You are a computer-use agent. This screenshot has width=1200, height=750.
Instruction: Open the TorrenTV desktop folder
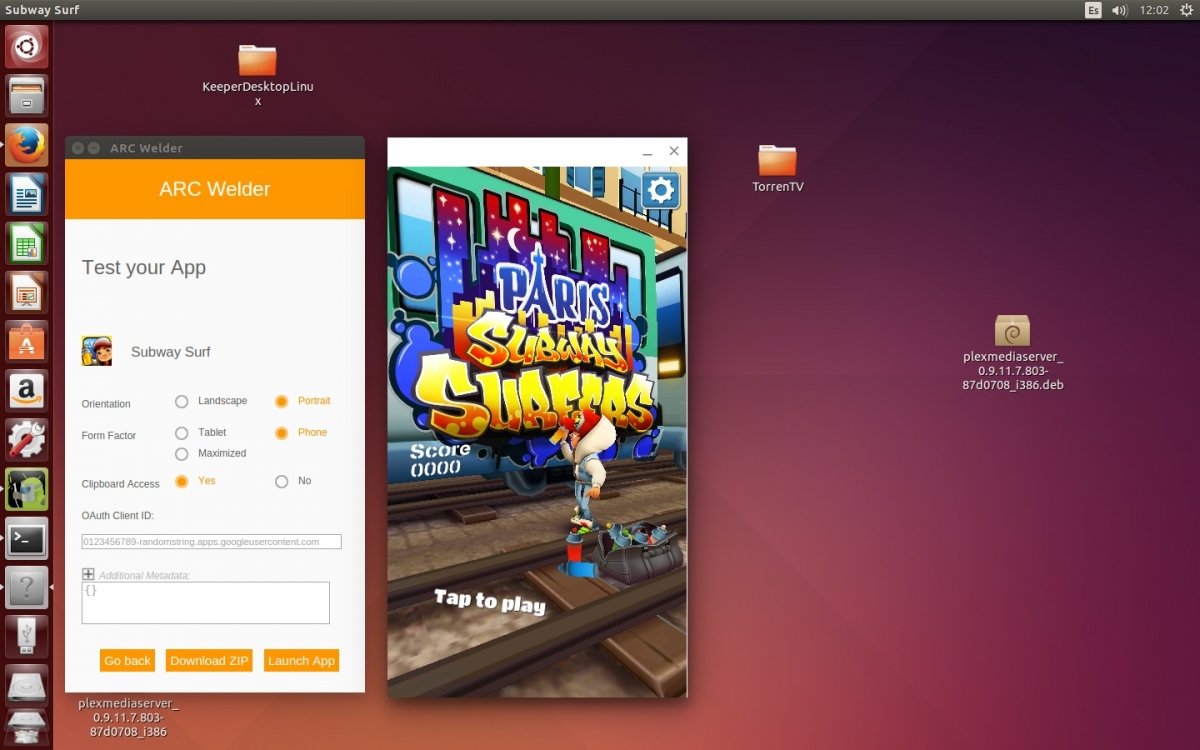tap(778, 169)
